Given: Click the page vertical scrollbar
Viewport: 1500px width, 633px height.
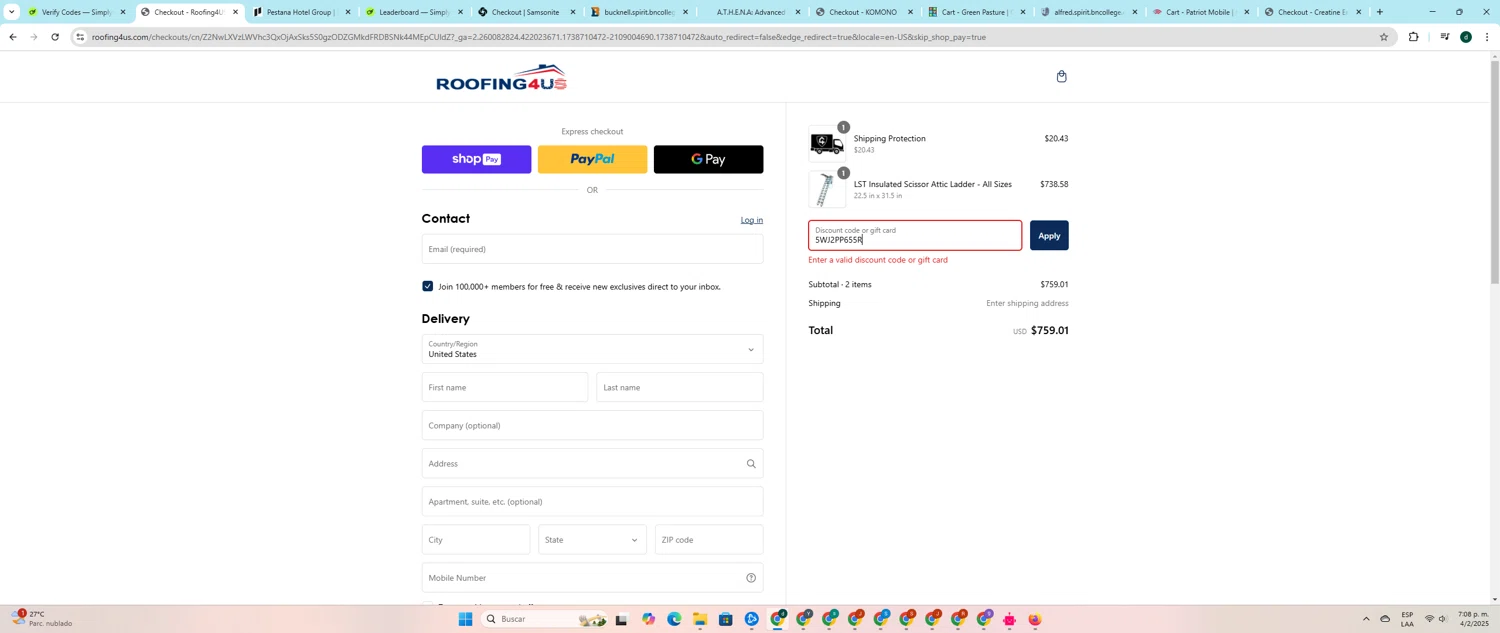Looking at the screenshot, I should point(1495,170).
